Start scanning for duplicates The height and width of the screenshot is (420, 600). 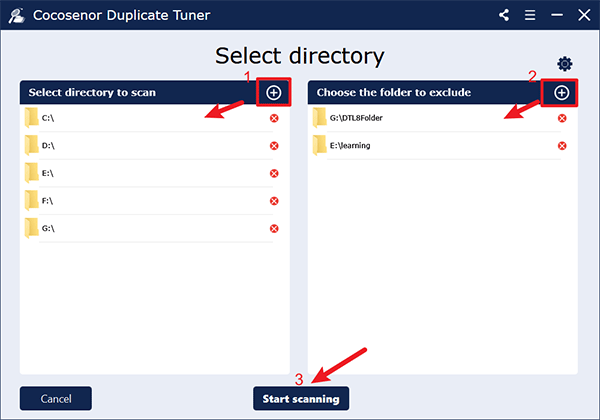(x=301, y=399)
